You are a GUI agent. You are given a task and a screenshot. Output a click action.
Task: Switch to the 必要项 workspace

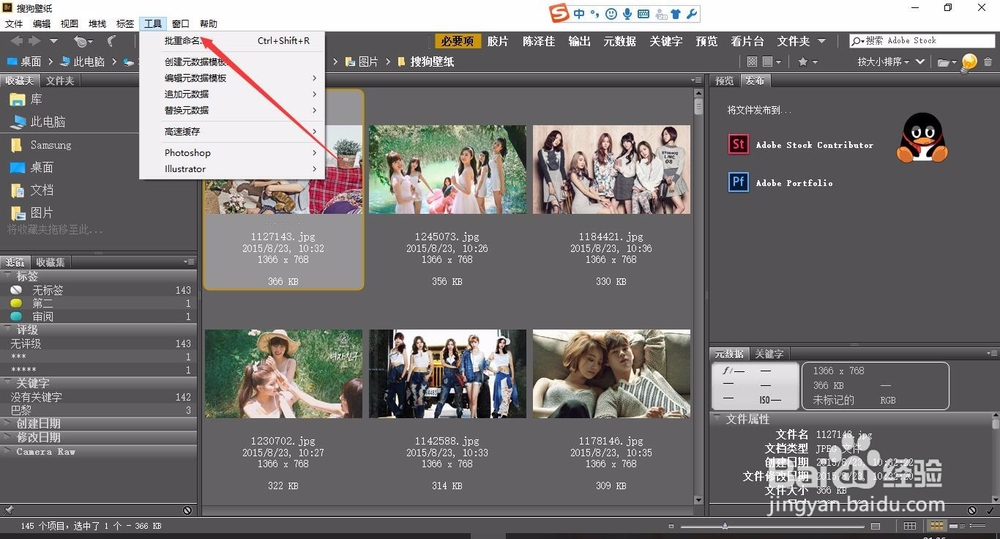pyautogui.click(x=457, y=41)
